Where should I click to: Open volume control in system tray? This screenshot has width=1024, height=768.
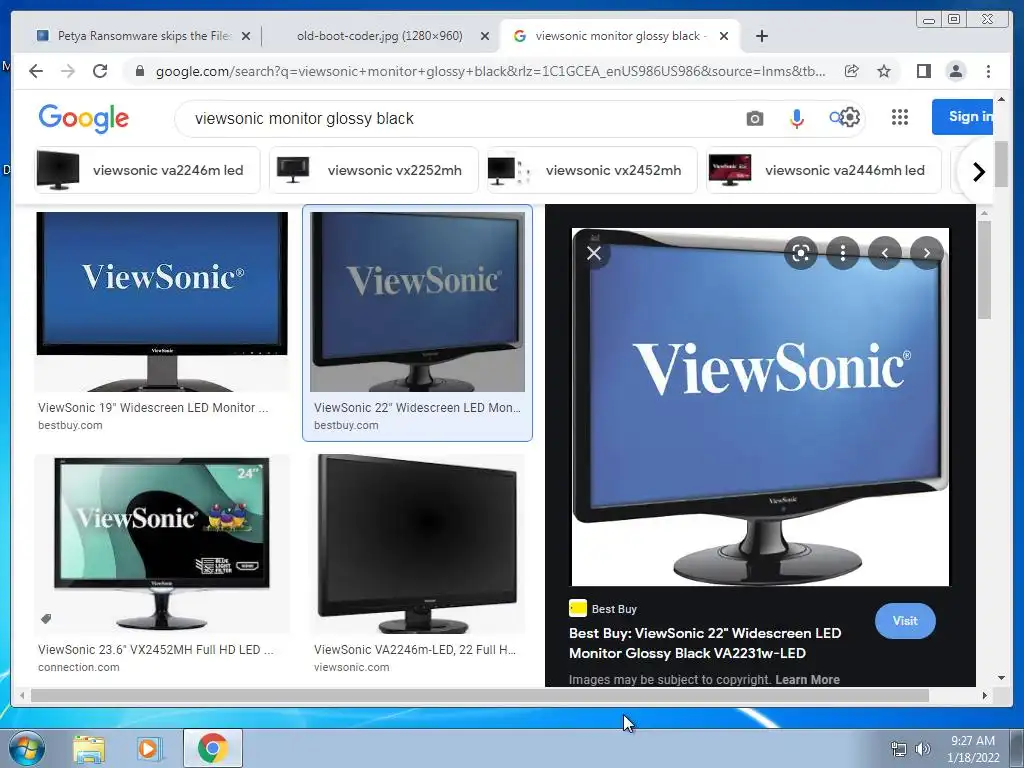(922, 749)
